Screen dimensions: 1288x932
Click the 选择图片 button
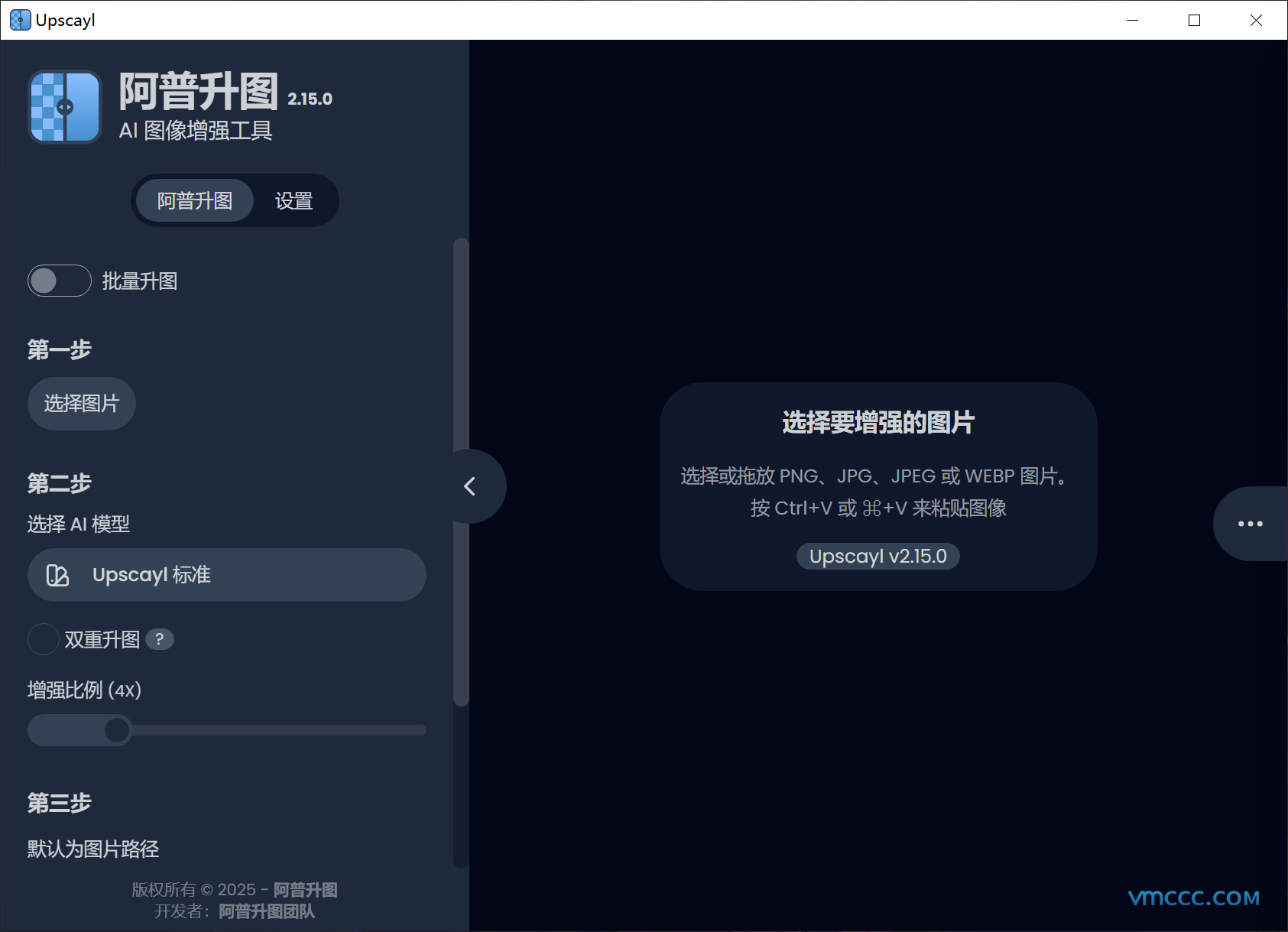[82, 404]
